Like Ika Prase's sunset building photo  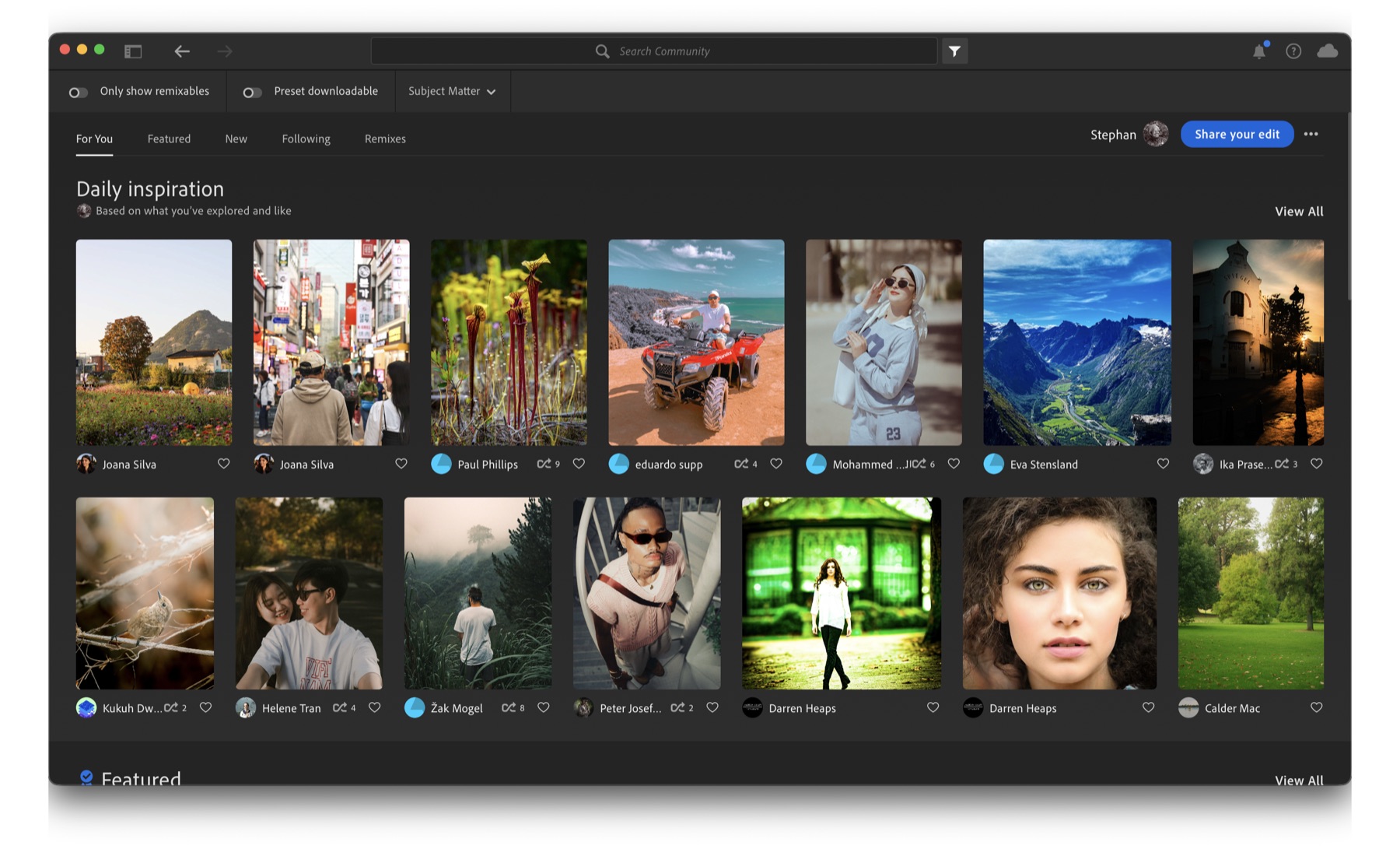tap(1317, 464)
